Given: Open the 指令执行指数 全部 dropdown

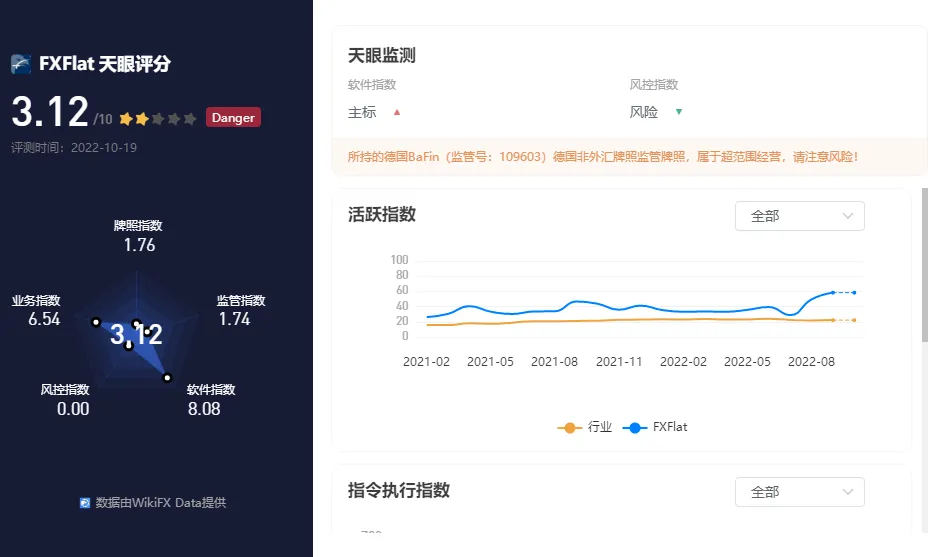Looking at the screenshot, I should pyautogui.click(x=800, y=492).
